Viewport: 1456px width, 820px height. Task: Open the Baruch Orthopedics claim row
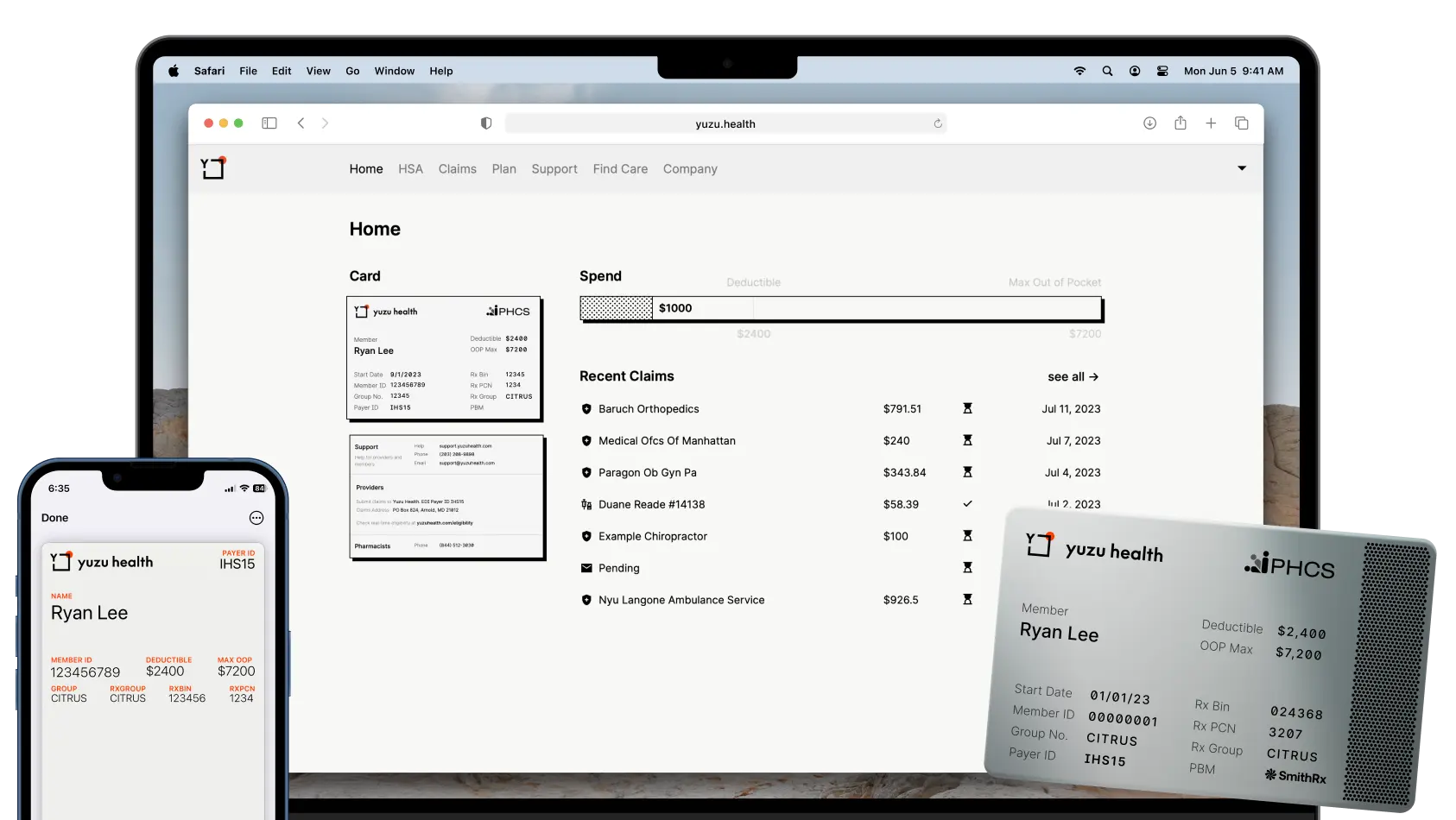click(649, 409)
